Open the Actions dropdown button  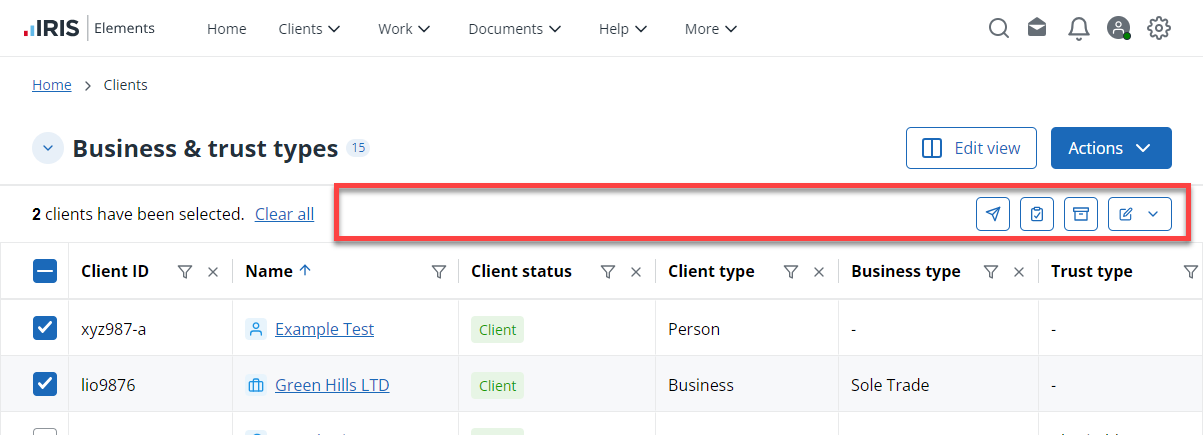point(1110,148)
